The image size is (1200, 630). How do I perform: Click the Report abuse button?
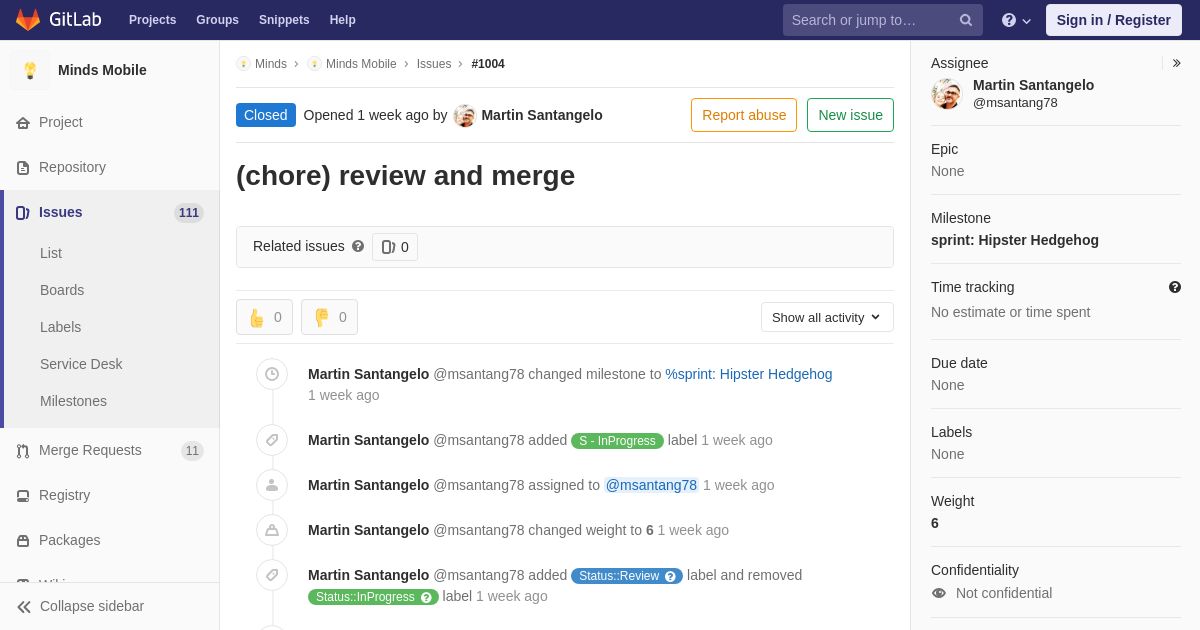[744, 115]
